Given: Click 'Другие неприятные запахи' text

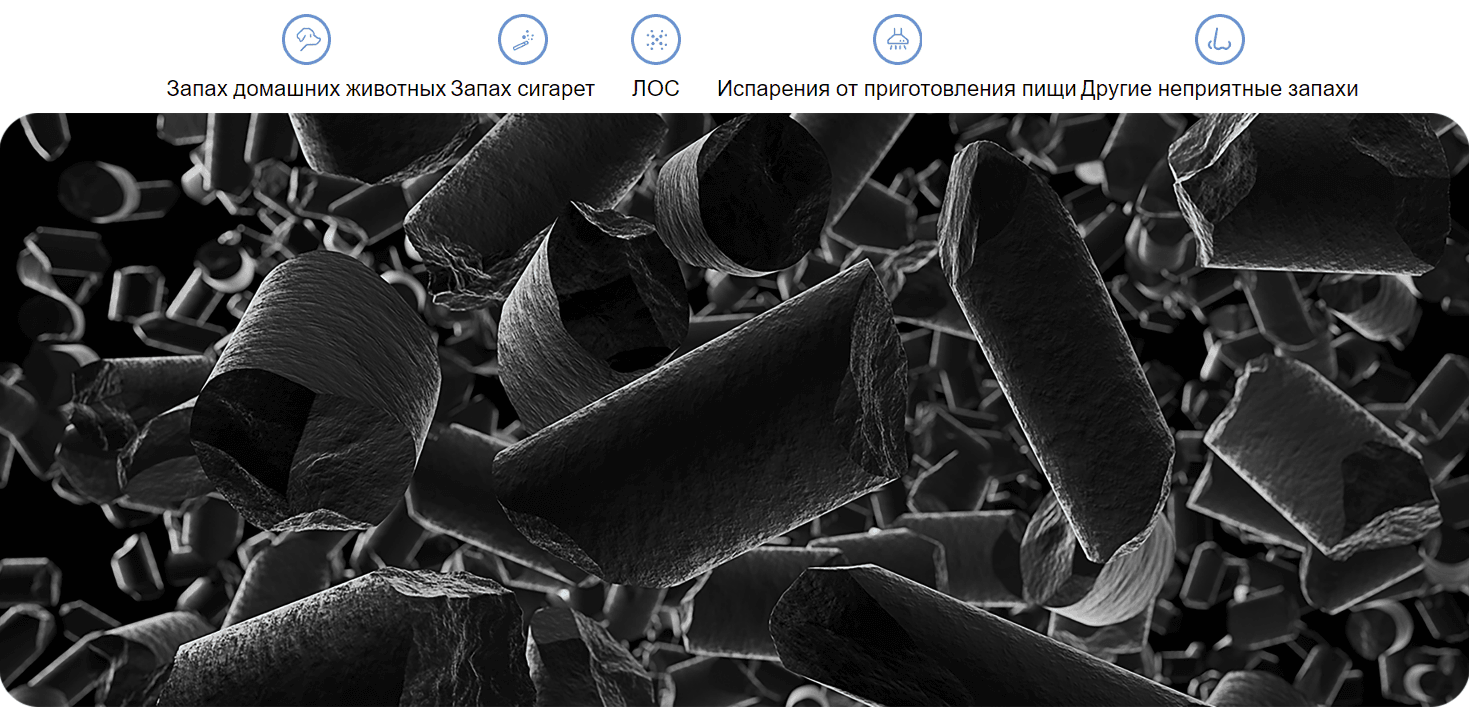Looking at the screenshot, I should [x=1219, y=89].
